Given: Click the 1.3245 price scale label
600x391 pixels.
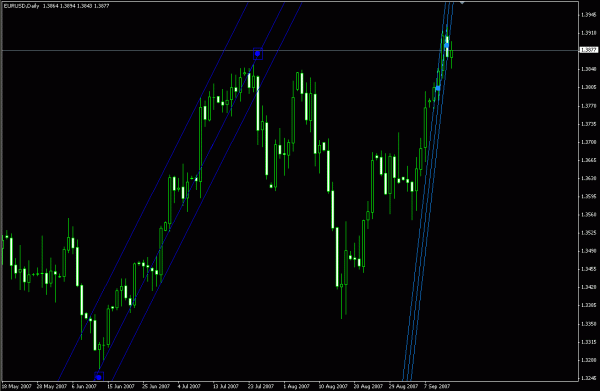Looking at the screenshot, I should point(589,378).
